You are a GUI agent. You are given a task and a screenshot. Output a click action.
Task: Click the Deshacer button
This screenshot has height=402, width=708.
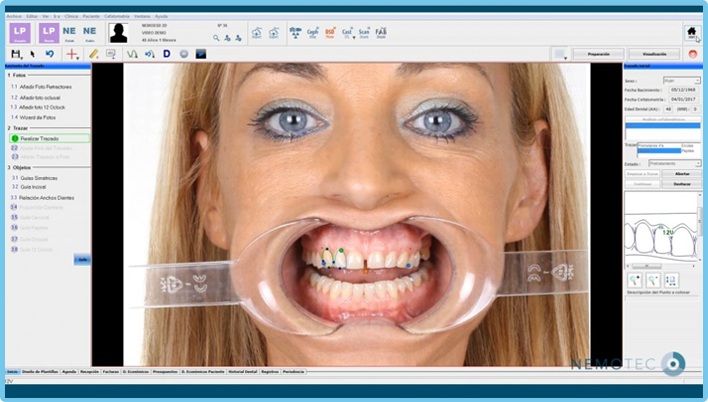(x=682, y=184)
